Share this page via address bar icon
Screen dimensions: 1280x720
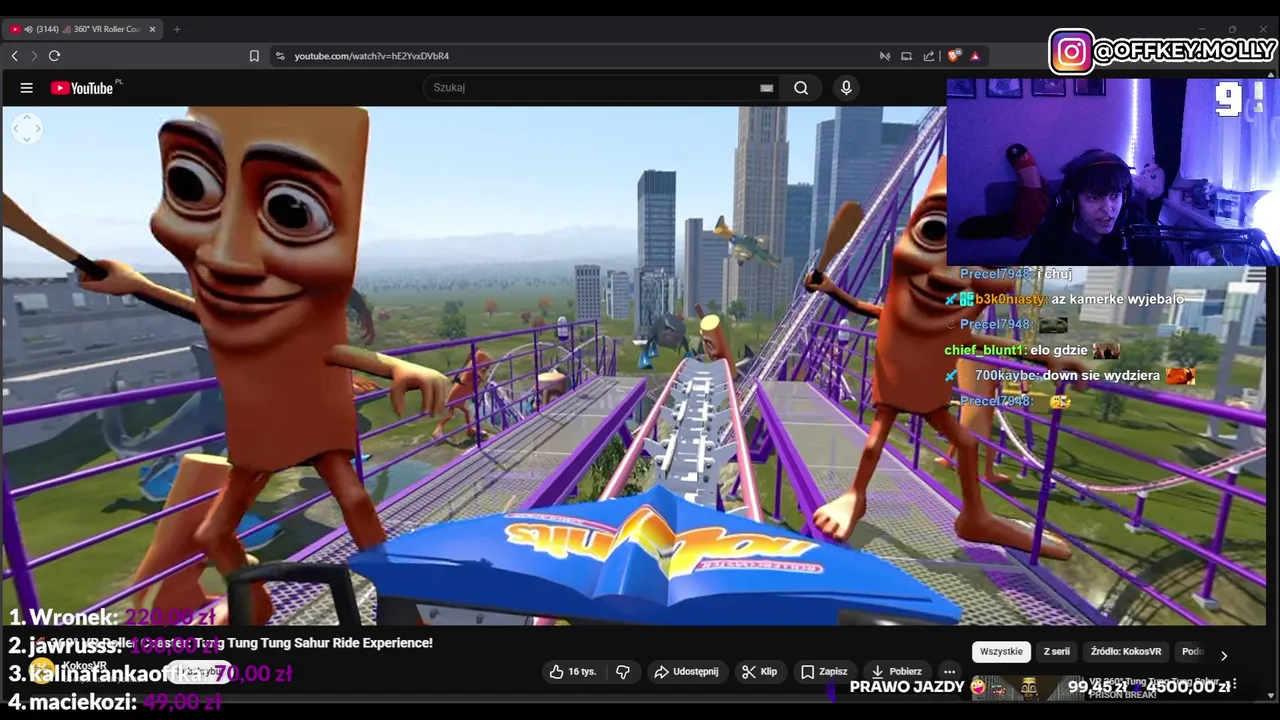[929, 56]
